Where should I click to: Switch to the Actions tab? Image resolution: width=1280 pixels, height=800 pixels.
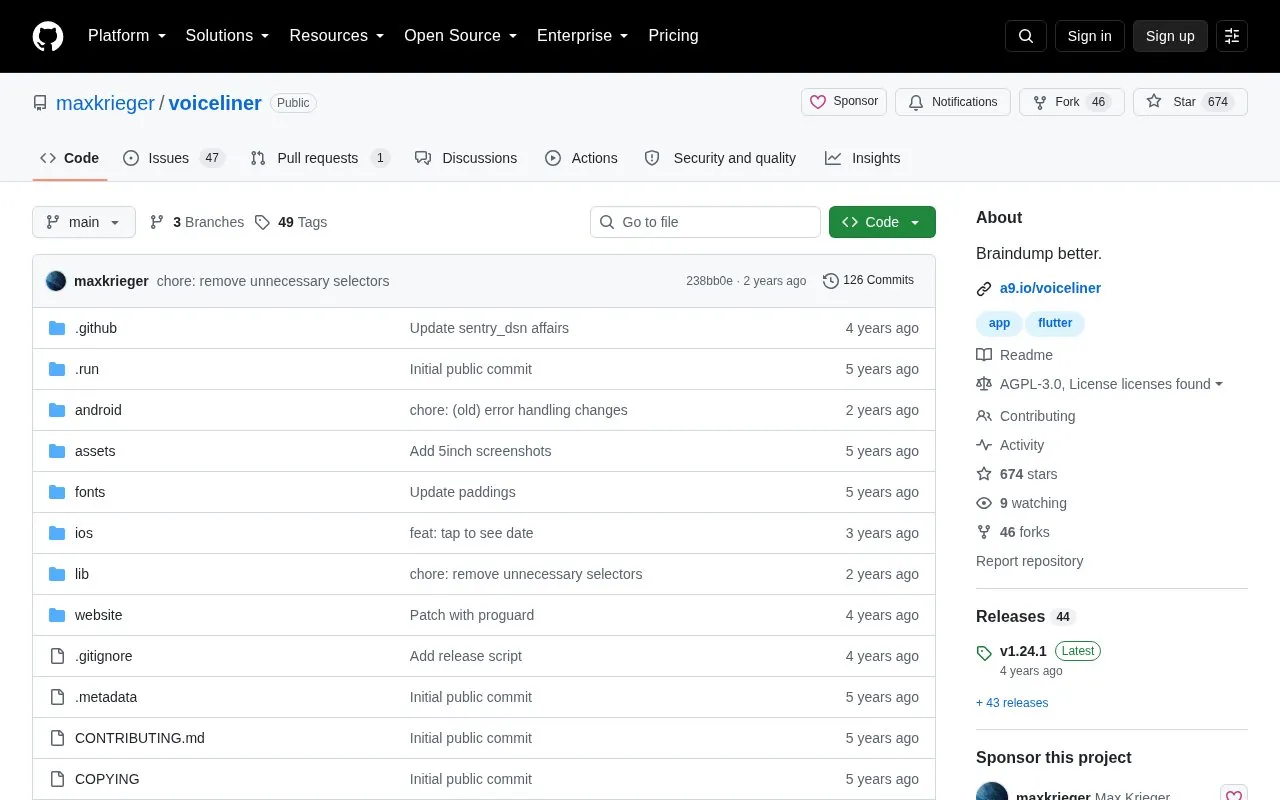(581, 158)
